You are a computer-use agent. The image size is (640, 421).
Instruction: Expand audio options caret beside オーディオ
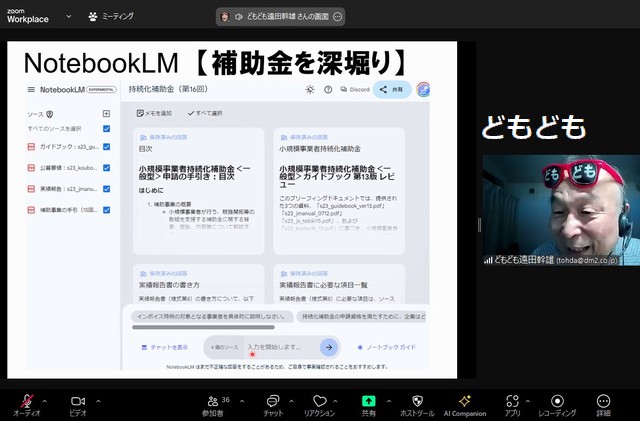44,401
